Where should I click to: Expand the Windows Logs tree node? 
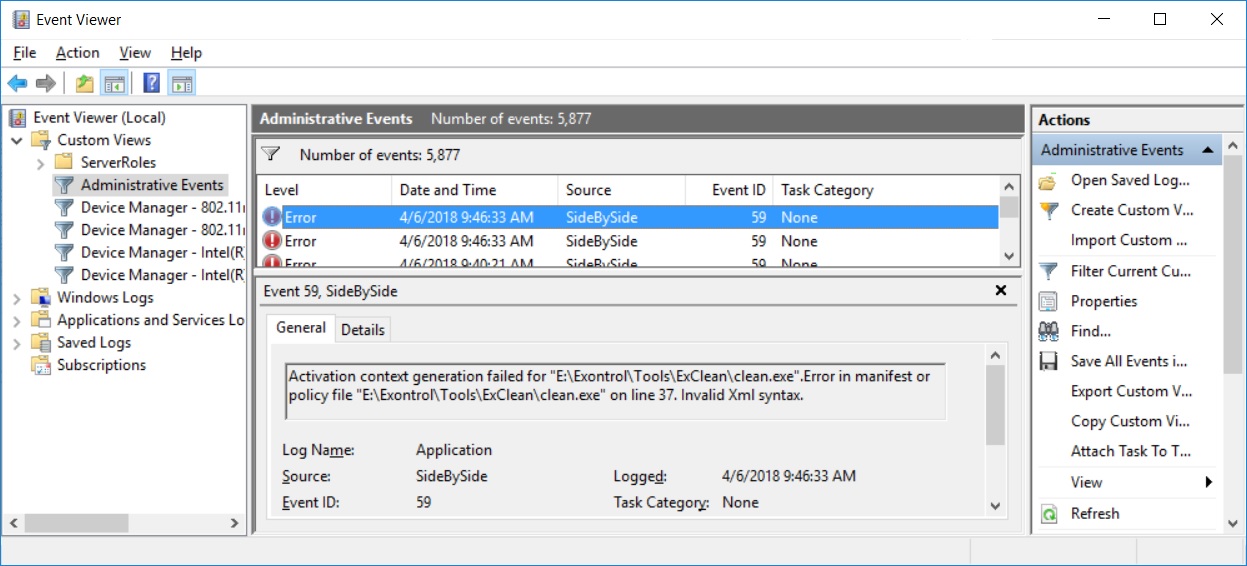click(17, 297)
